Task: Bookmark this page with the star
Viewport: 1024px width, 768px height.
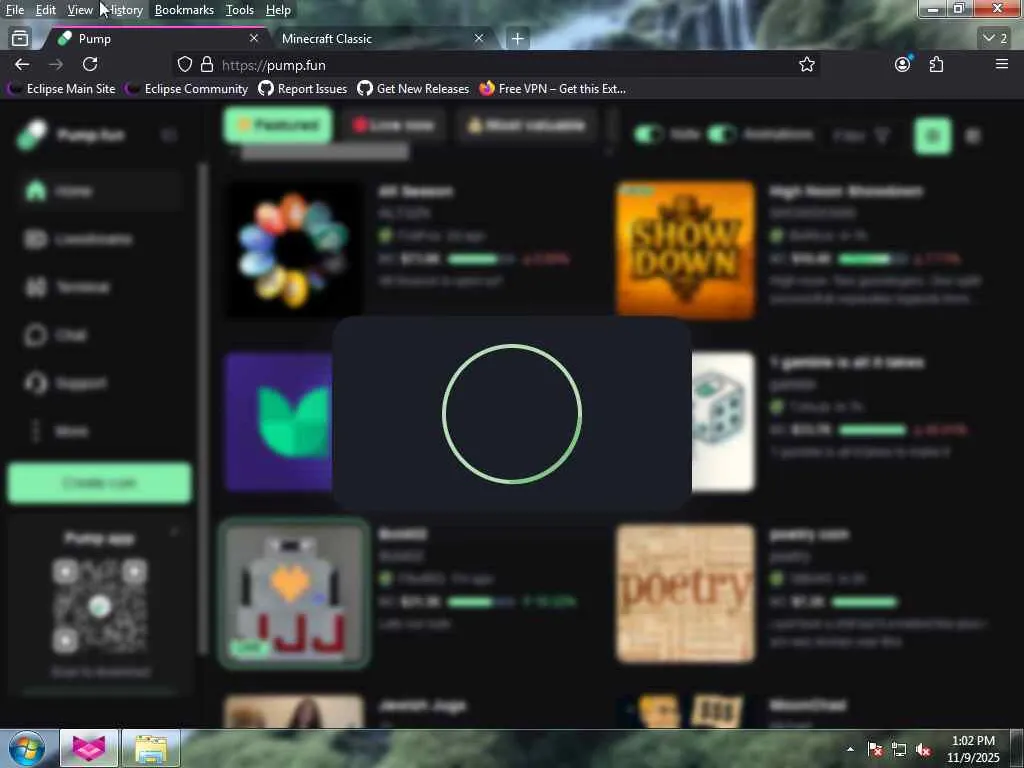Action: 807,64
